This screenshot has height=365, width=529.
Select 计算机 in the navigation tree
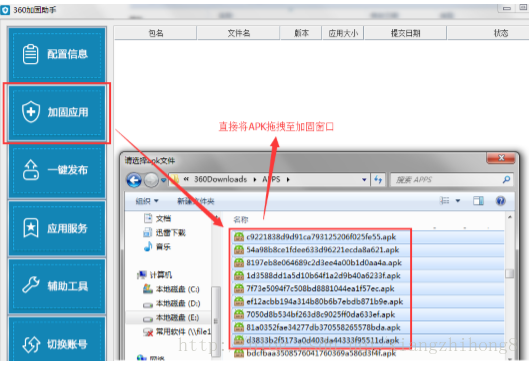coord(155,275)
